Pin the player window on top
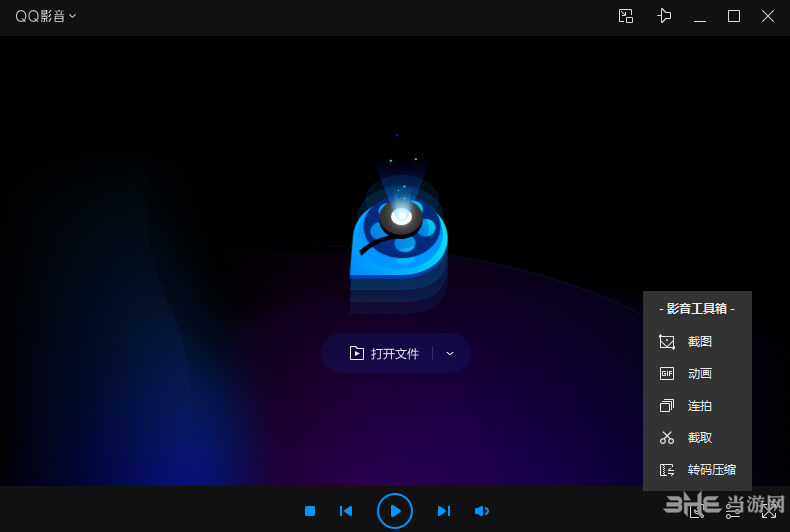This screenshot has width=790, height=532. [x=664, y=16]
